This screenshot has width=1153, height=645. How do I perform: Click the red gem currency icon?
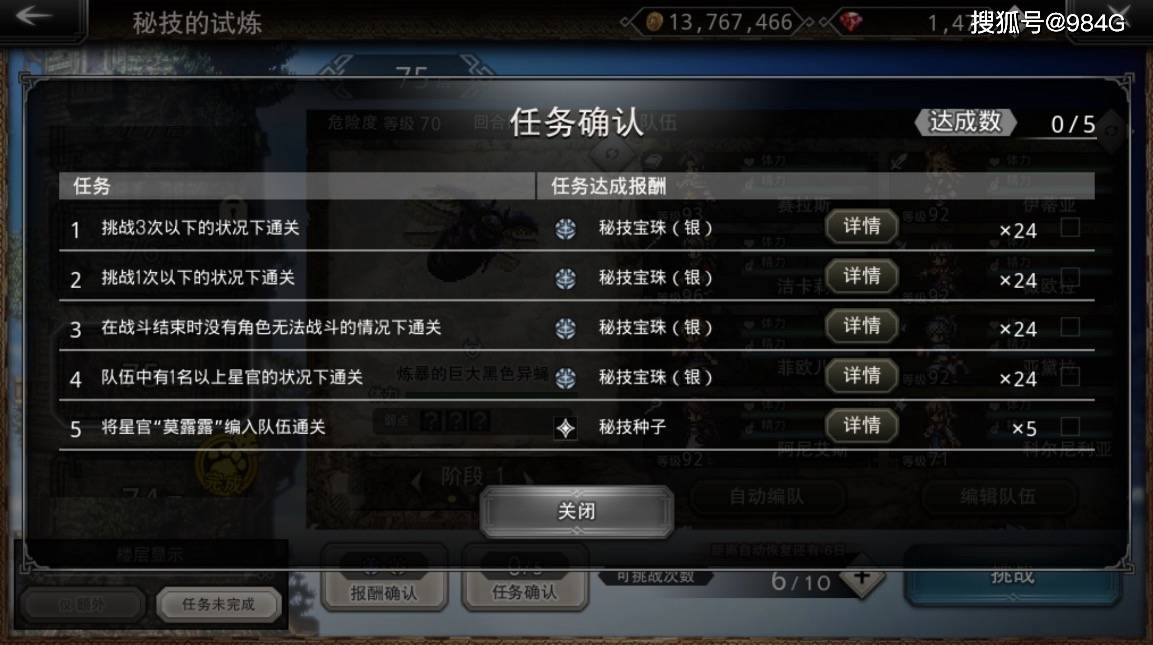click(851, 22)
